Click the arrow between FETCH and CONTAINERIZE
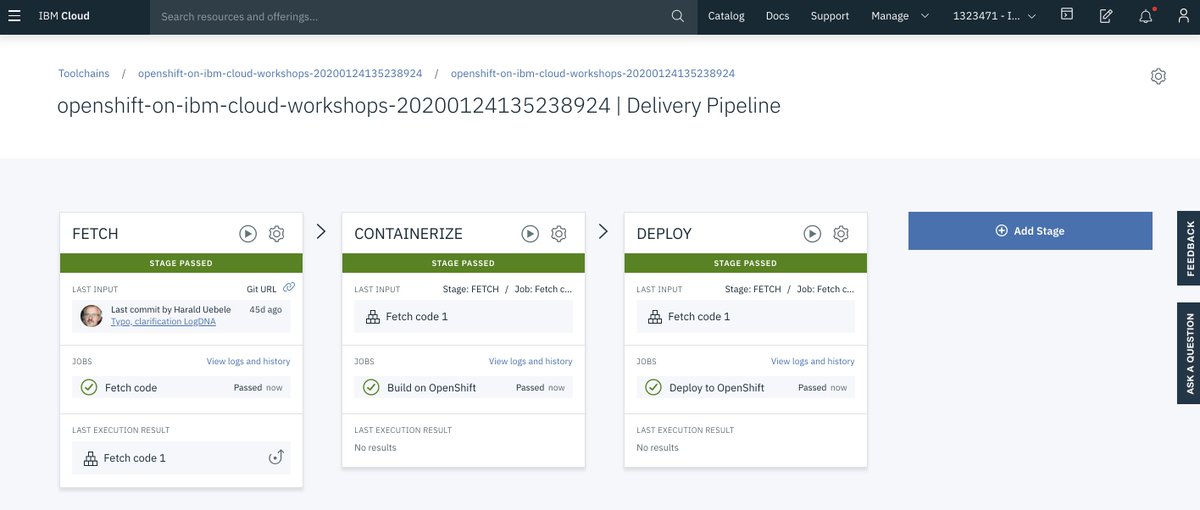Image resolution: width=1200 pixels, height=510 pixels. point(321,231)
